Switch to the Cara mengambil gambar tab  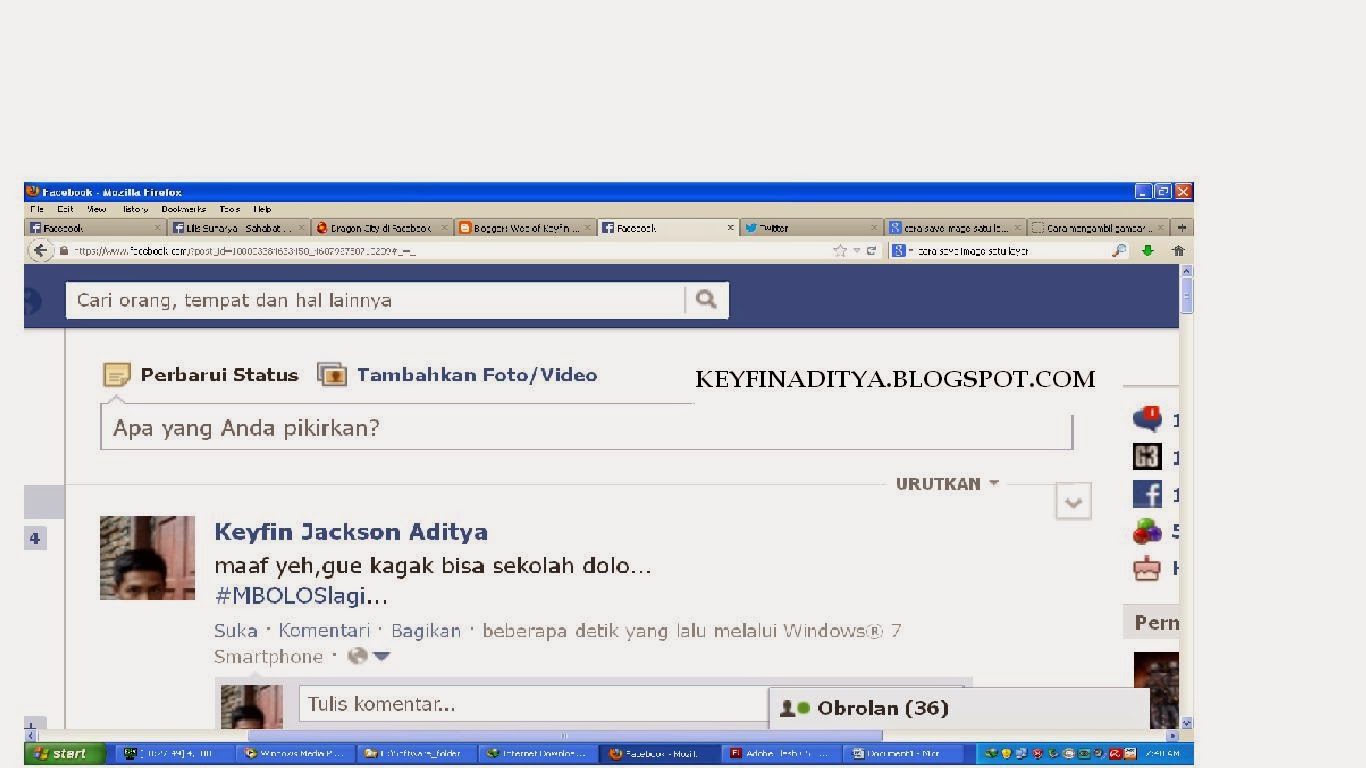[1098, 228]
